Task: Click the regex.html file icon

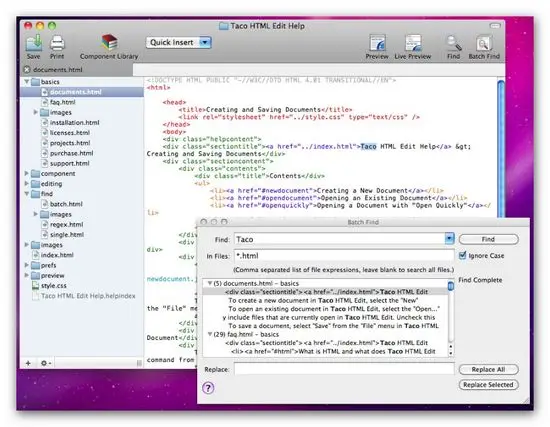Action: pos(45,225)
